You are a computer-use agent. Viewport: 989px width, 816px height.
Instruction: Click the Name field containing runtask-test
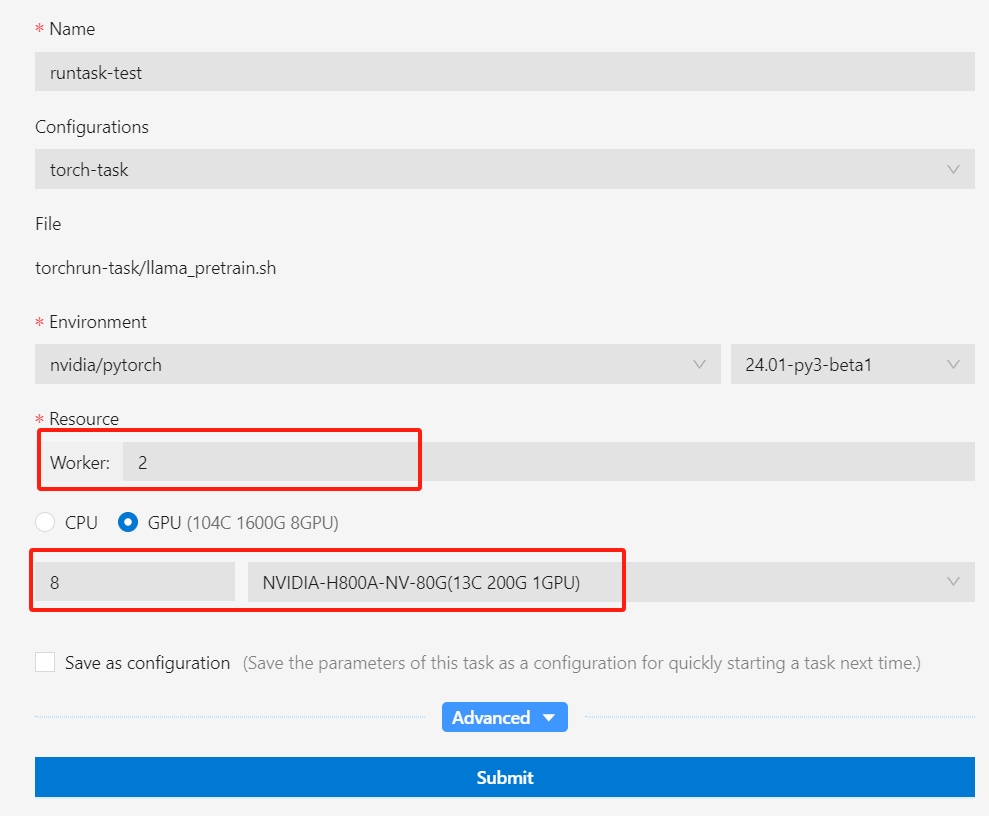point(504,72)
